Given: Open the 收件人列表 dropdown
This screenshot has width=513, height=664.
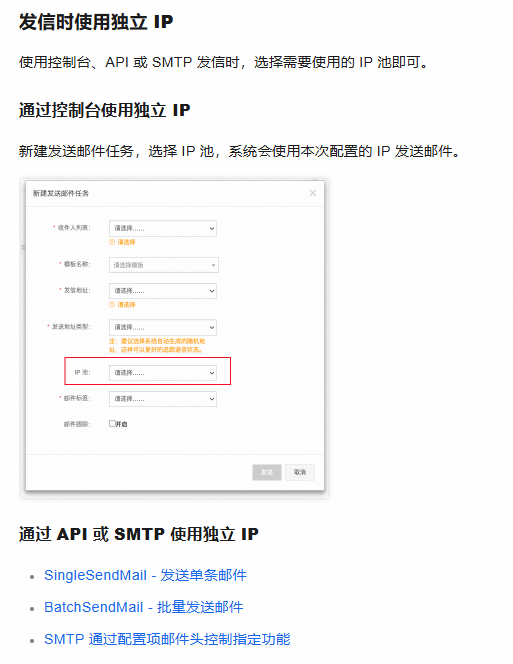Looking at the screenshot, I should [163, 228].
